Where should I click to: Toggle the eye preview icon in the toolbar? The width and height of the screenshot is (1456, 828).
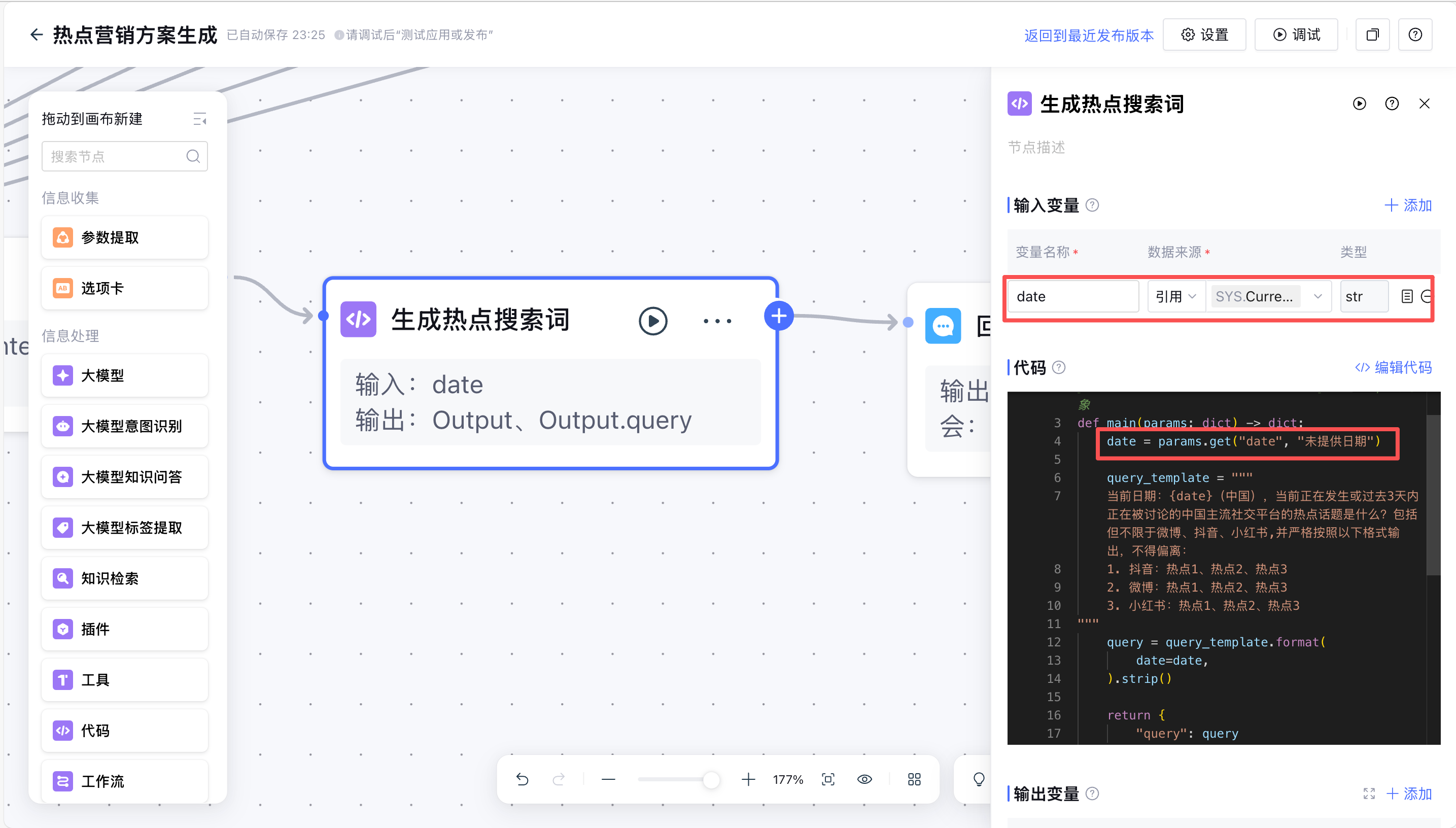click(x=864, y=779)
